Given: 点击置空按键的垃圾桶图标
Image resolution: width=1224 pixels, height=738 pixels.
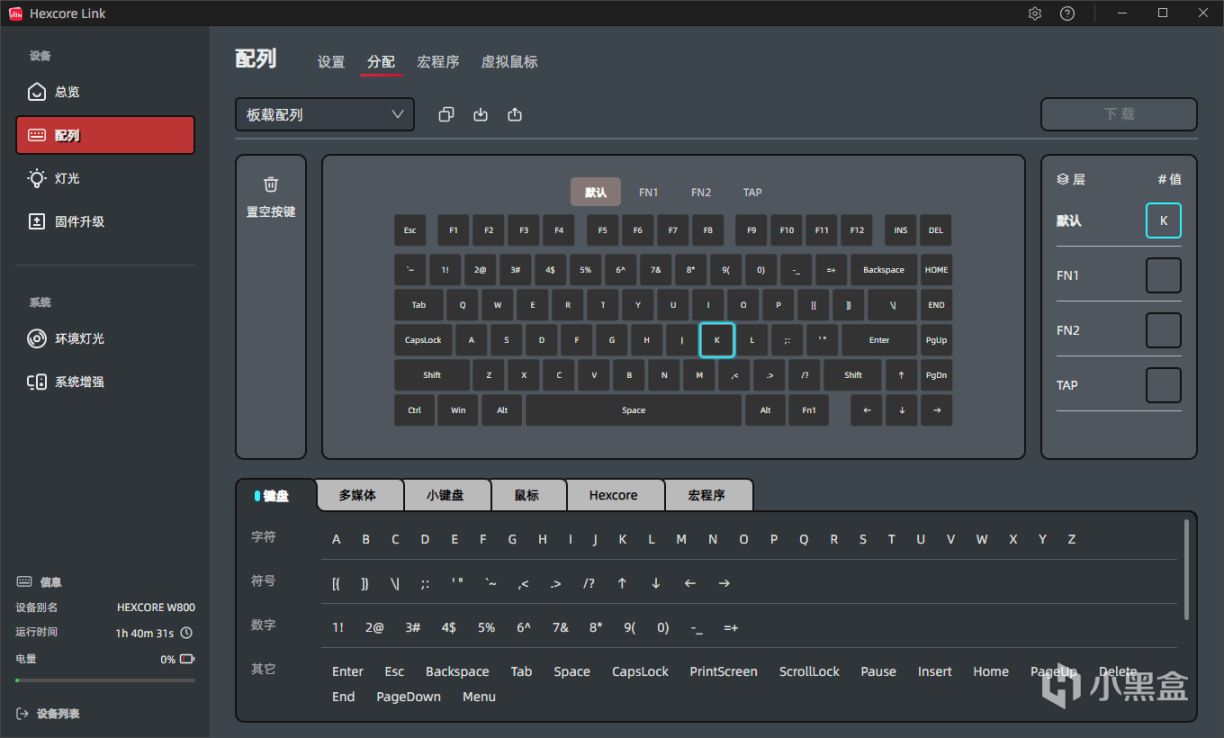Looking at the screenshot, I should [270, 184].
